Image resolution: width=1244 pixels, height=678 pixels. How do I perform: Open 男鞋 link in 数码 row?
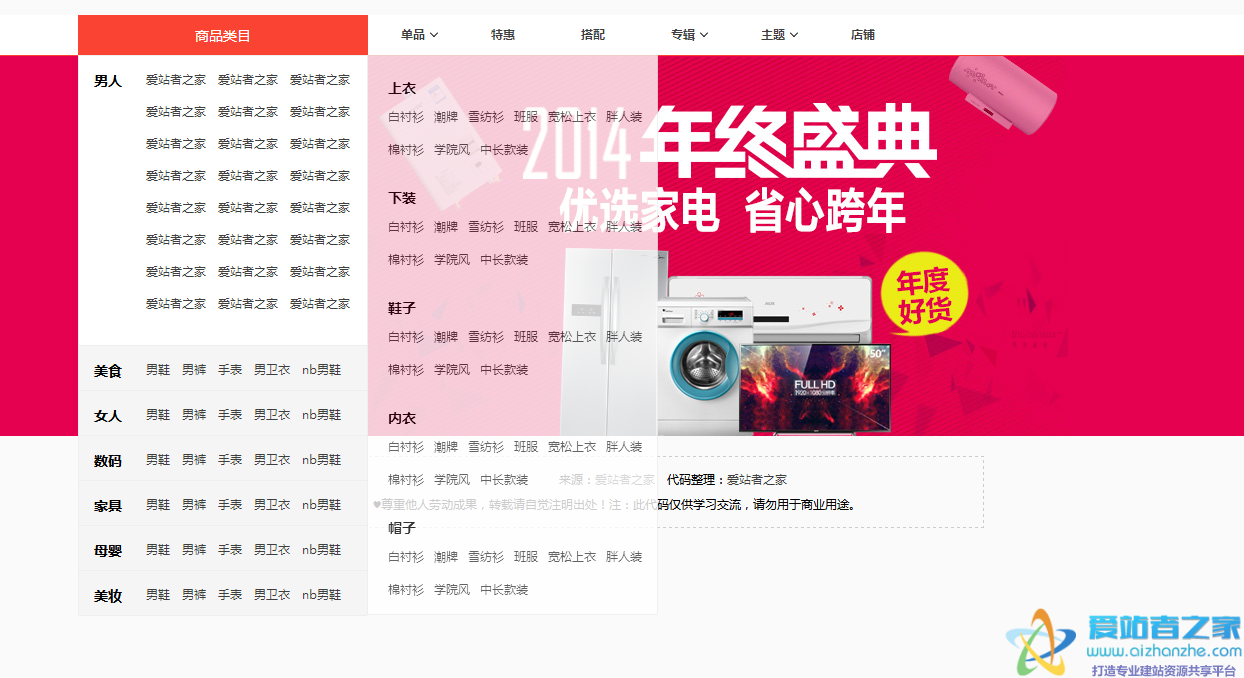coord(158,460)
